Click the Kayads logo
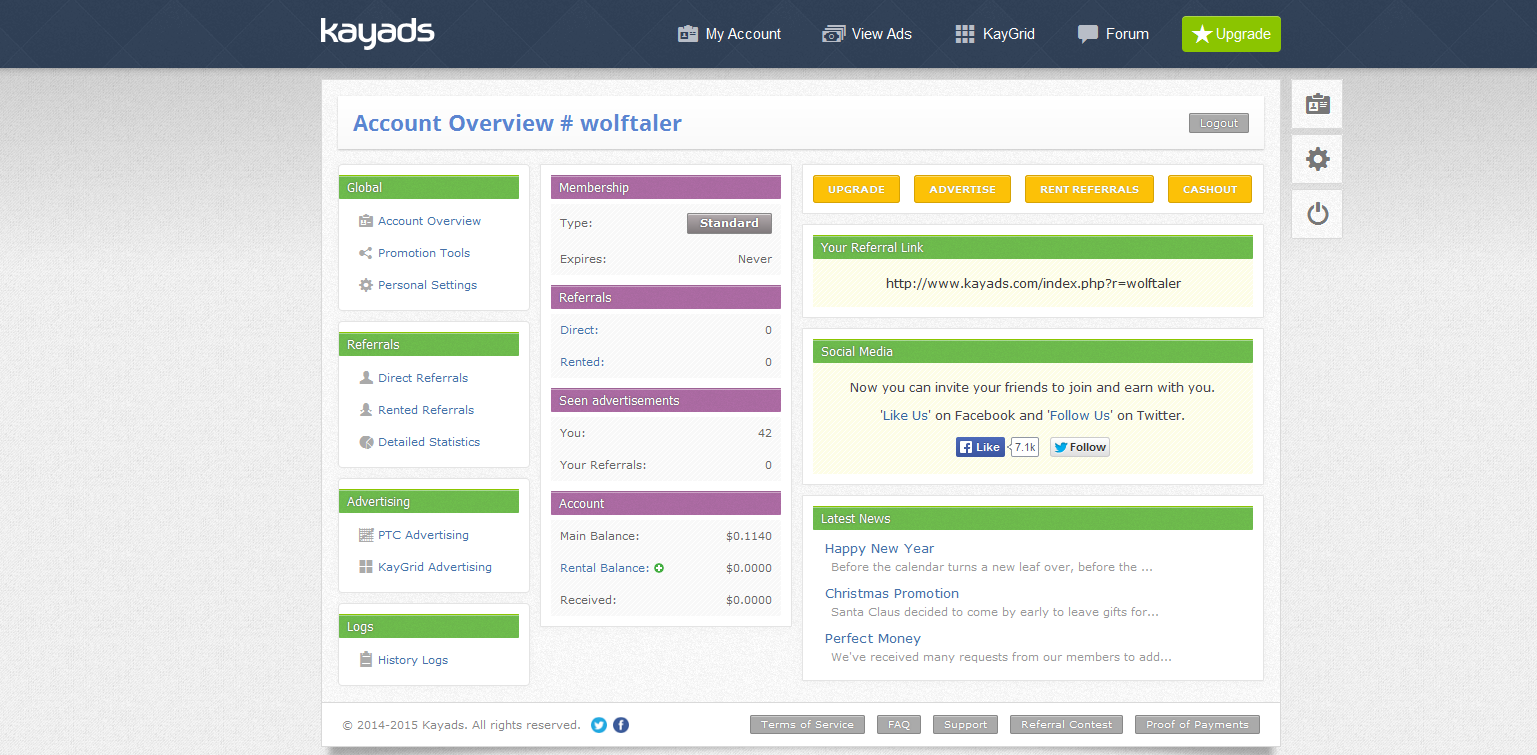Screen dimensions: 1537x755 coord(377,33)
